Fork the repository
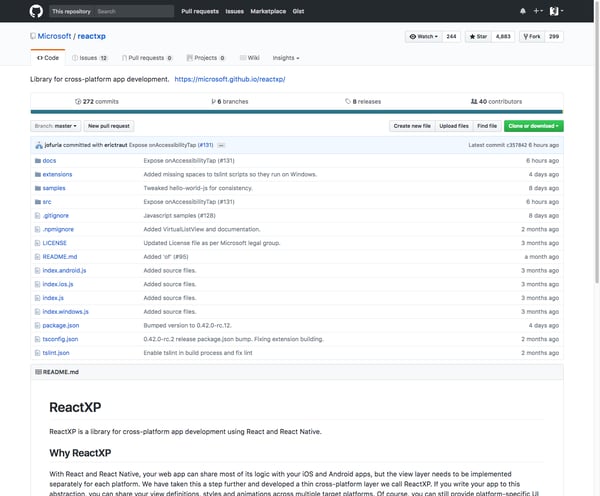Image resolution: width=600 pixels, height=496 pixels. click(x=532, y=36)
